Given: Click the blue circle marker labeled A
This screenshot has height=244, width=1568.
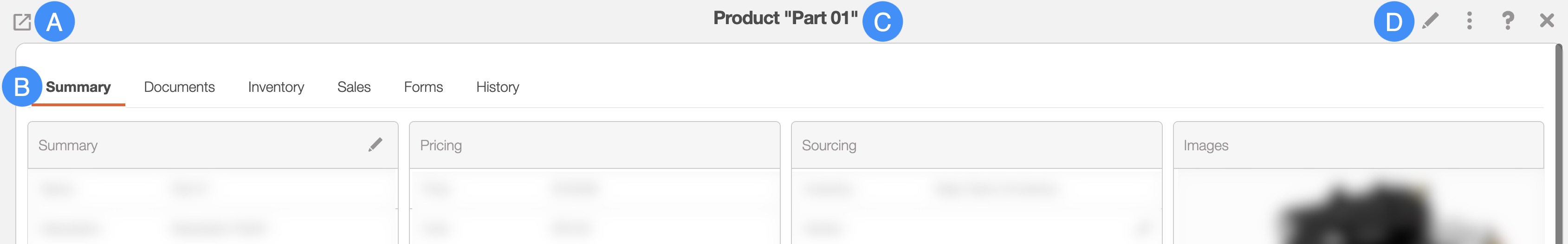Looking at the screenshot, I should coord(55,22).
